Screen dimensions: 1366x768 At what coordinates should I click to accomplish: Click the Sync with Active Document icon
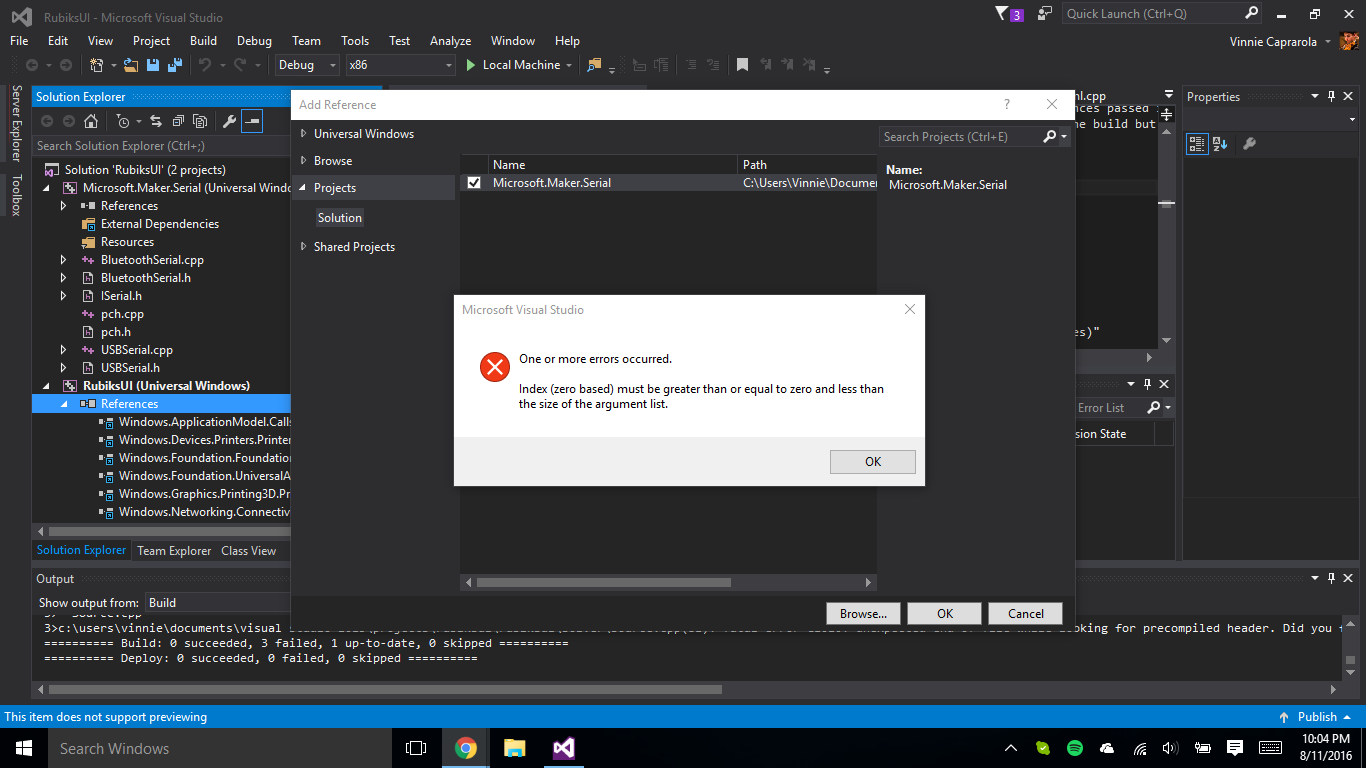[156, 121]
